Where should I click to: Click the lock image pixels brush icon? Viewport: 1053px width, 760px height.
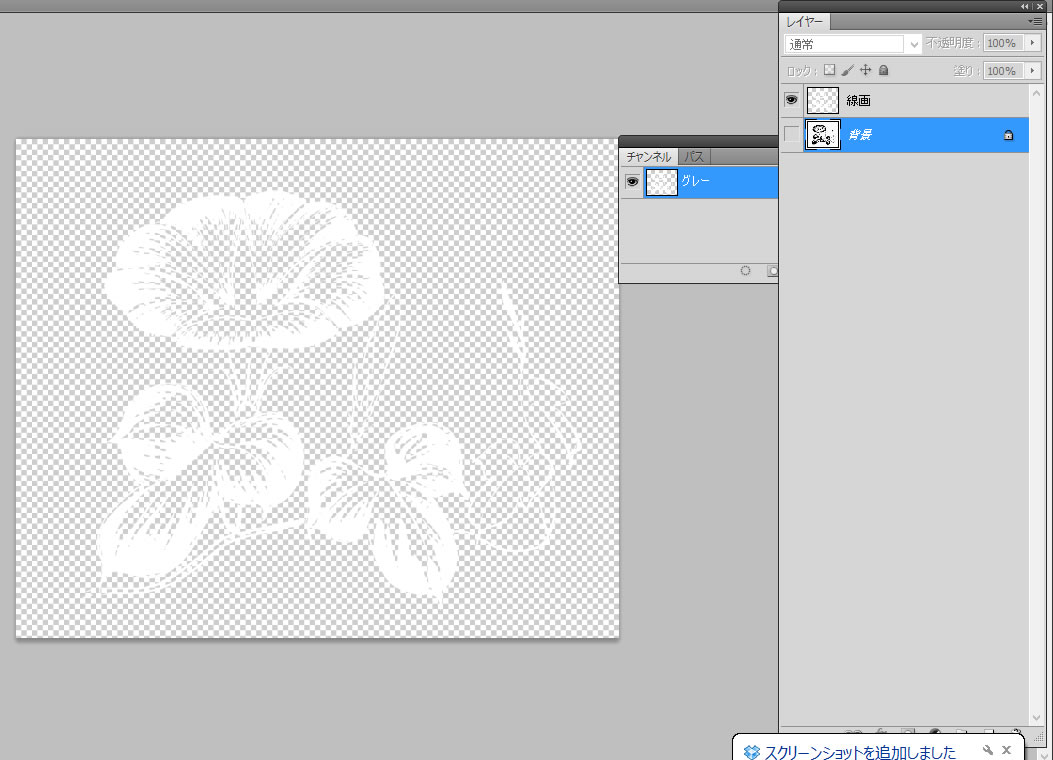(847, 71)
